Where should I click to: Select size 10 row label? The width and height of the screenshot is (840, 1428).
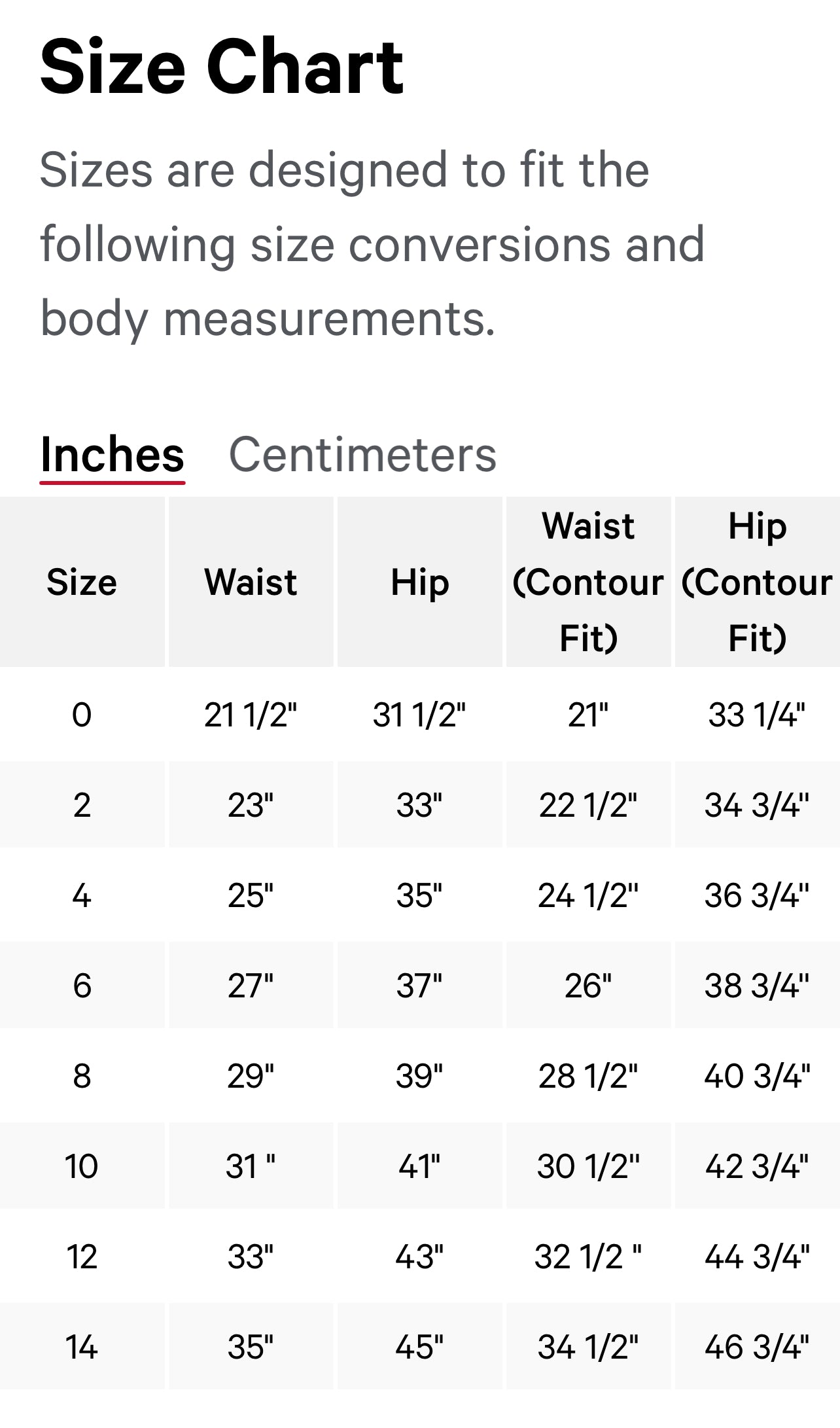click(x=82, y=1166)
